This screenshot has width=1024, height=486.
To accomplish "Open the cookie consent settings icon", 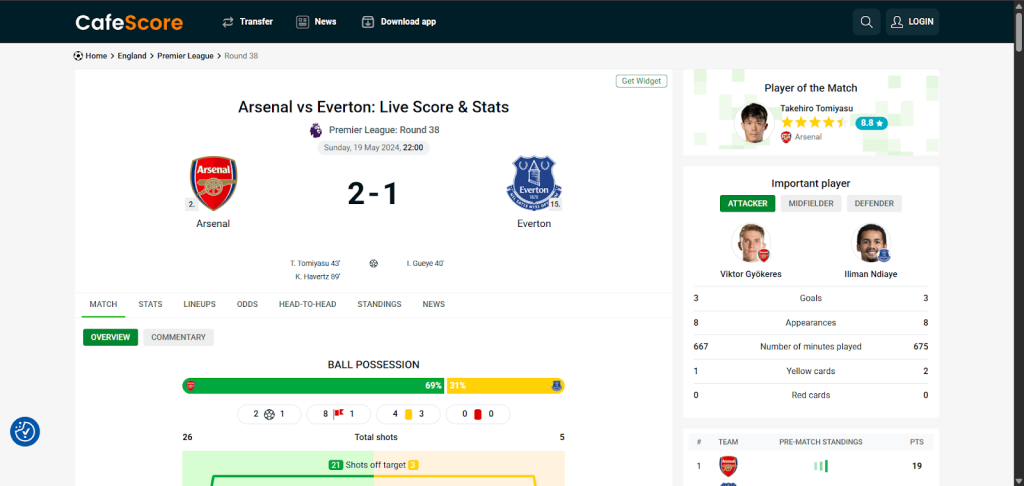I will pyautogui.click(x=25, y=432).
